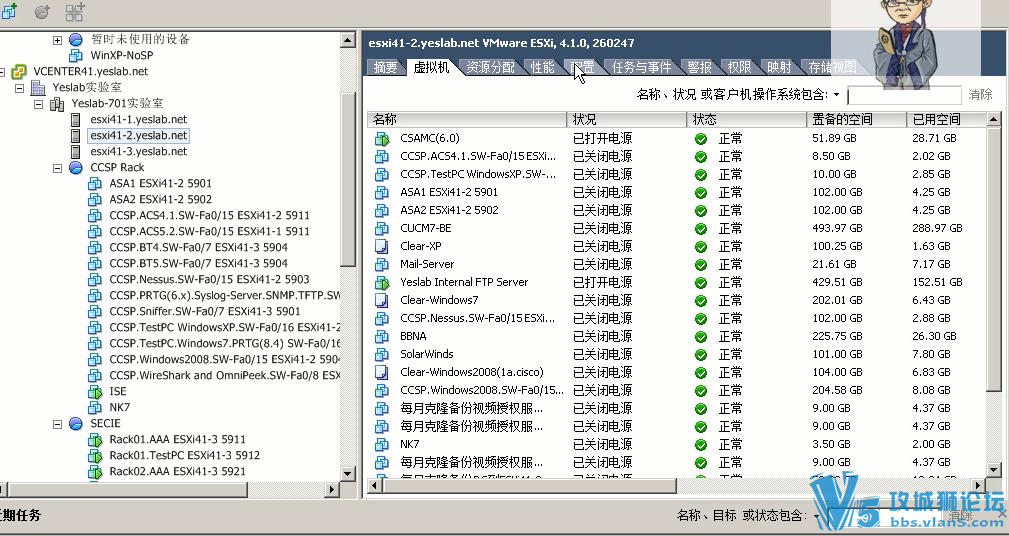
Task: Collapse the CCSP Rack tree node
Action: tap(57, 168)
